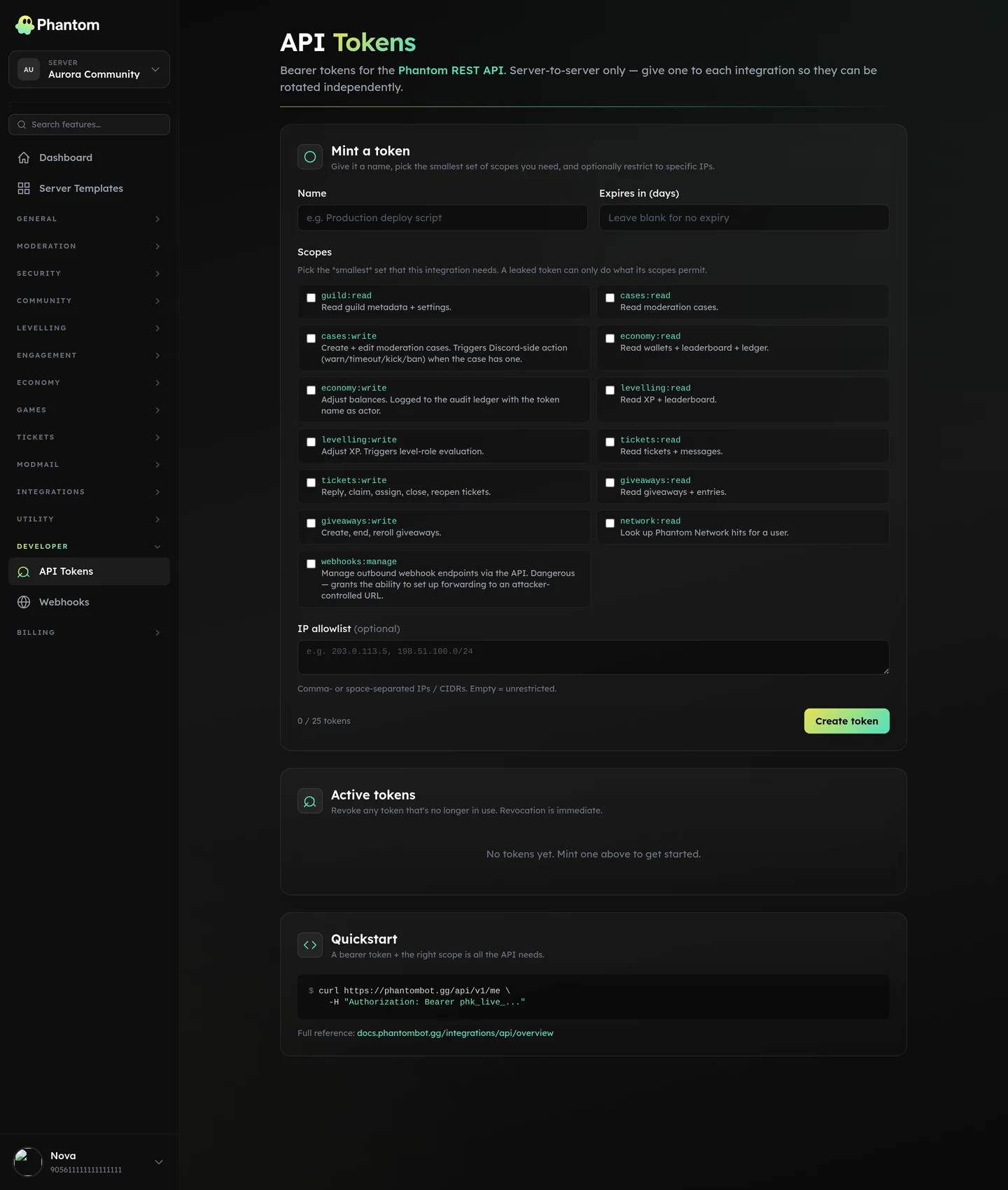Expand the Tickets sidebar section

89,437
